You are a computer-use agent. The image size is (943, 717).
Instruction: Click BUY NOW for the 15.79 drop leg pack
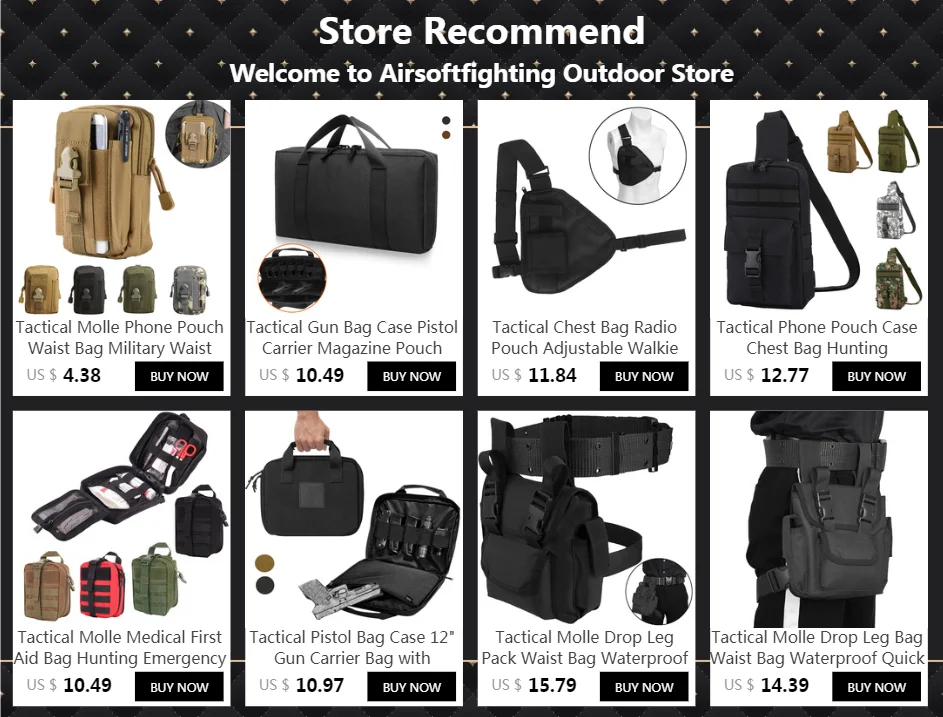tap(644, 687)
